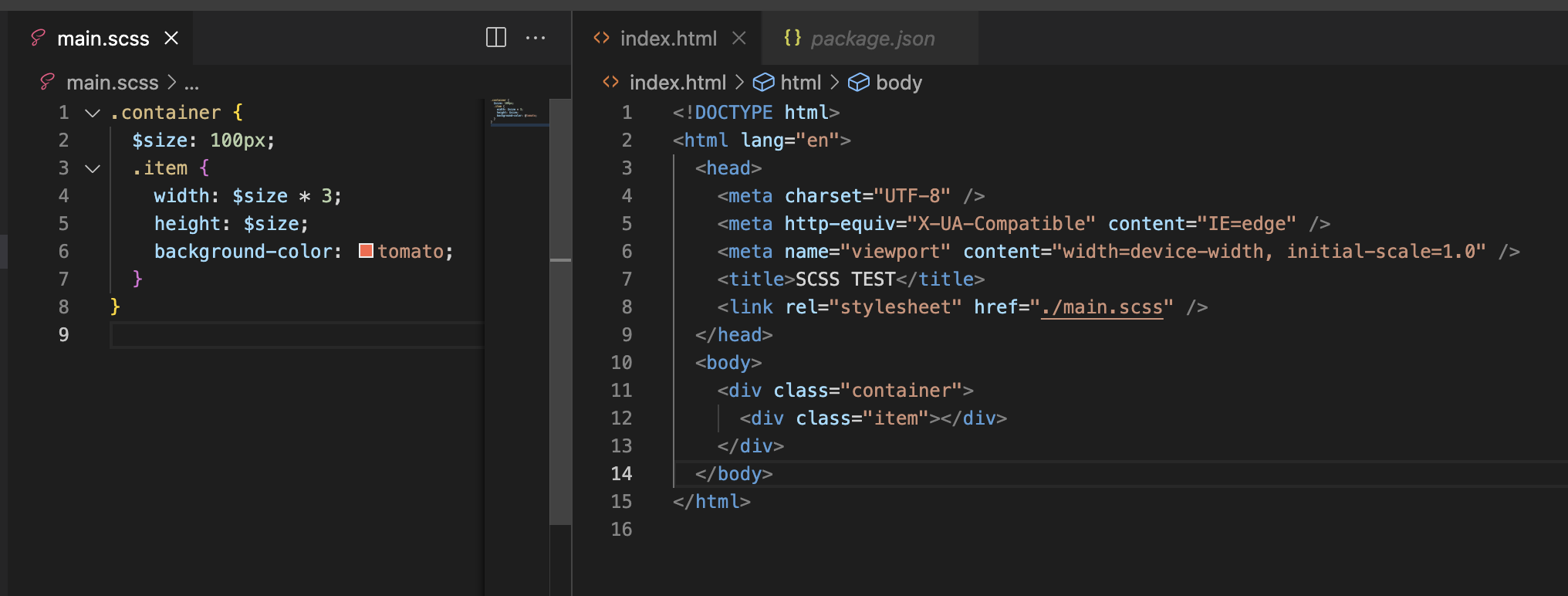Collapse the .container block fold arrow
The height and width of the screenshot is (596, 1568).
tap(93, 113)
